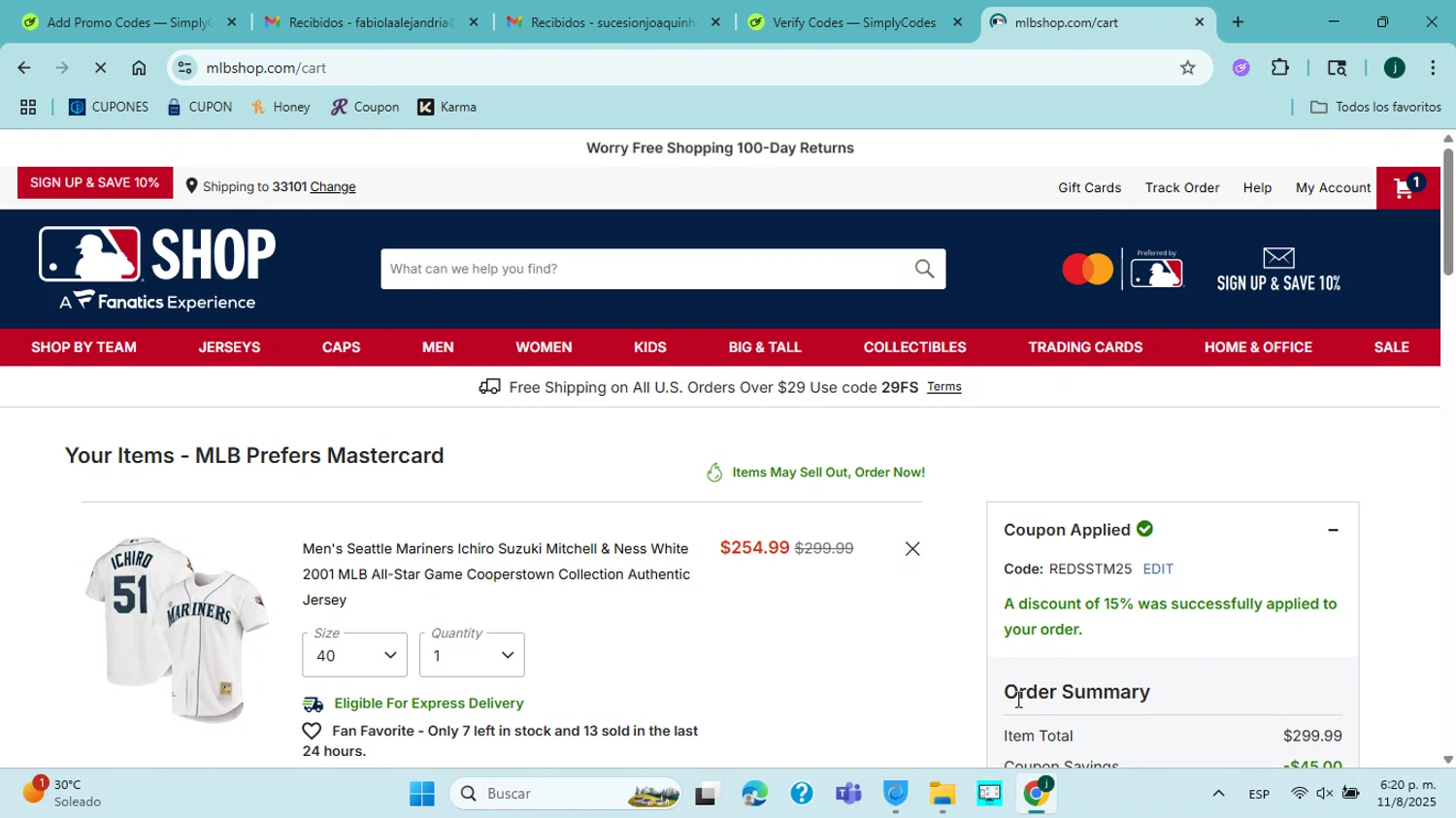Image resolution: width=1456 pixels, height=818 pixels.
Task: Open the COLLECTIBLES menu
Action: 914,347
